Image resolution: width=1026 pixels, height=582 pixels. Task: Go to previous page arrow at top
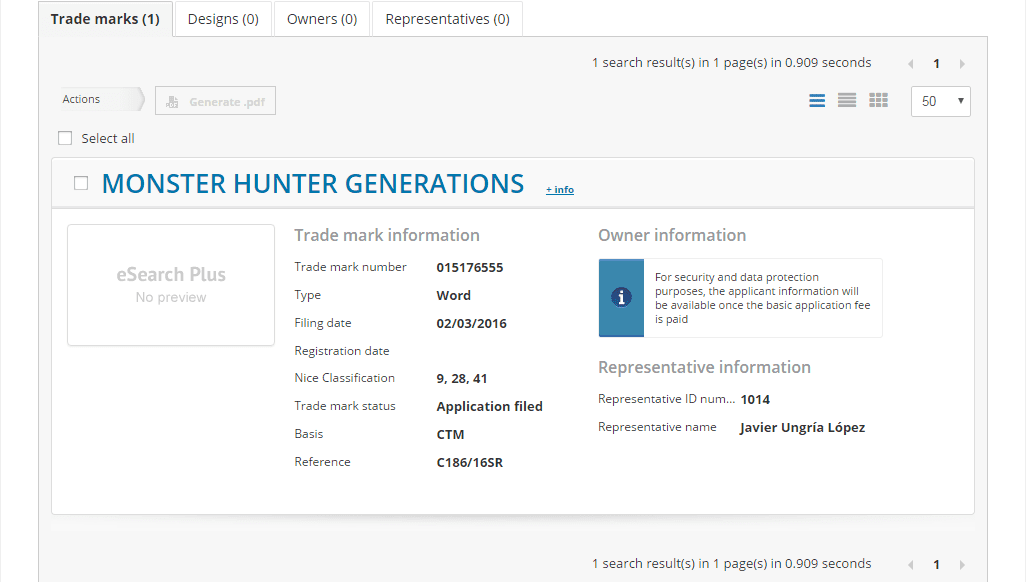point(910,64)
